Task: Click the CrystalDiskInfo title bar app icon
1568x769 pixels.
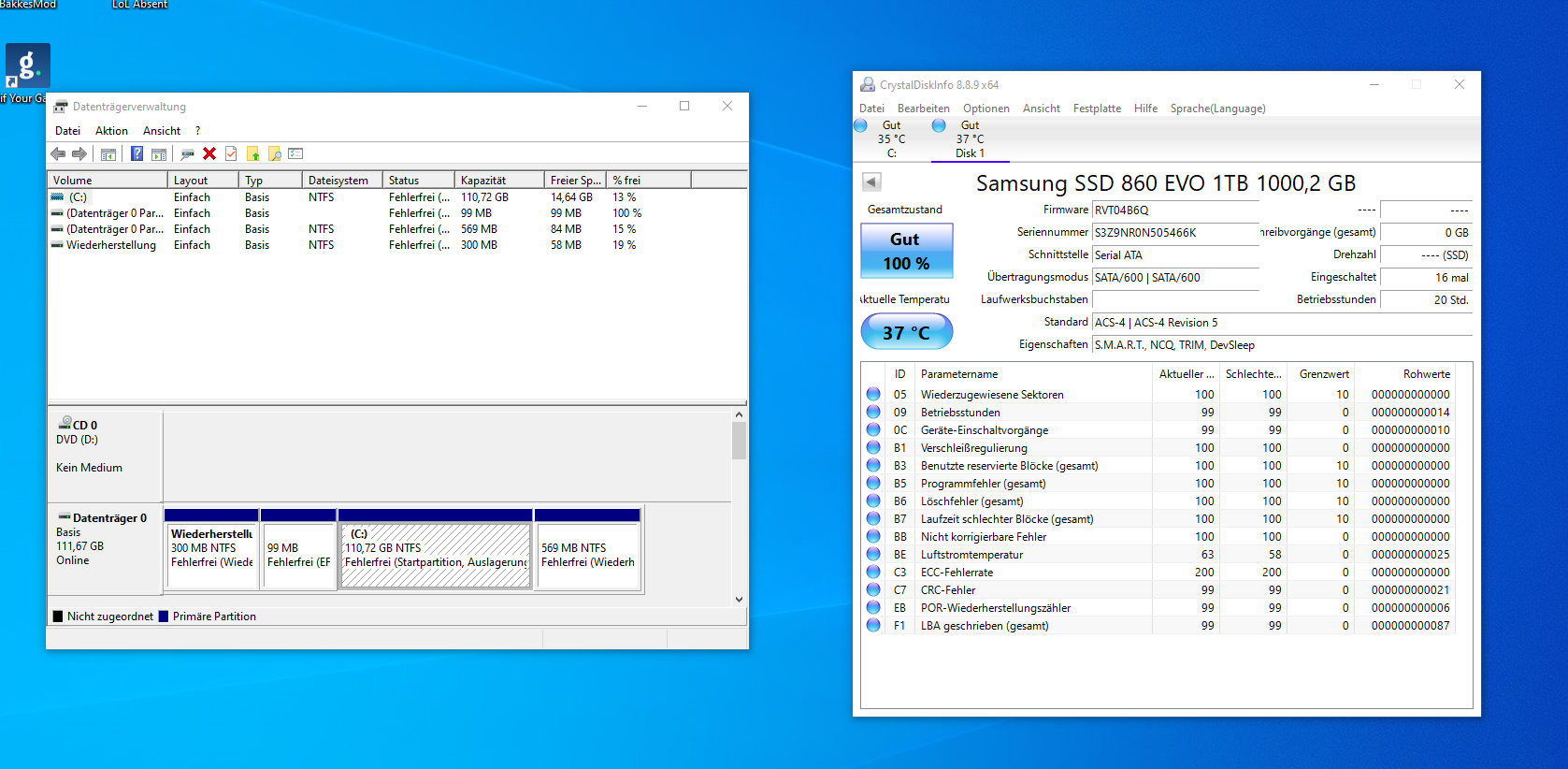Action: [x=868, y=84]
